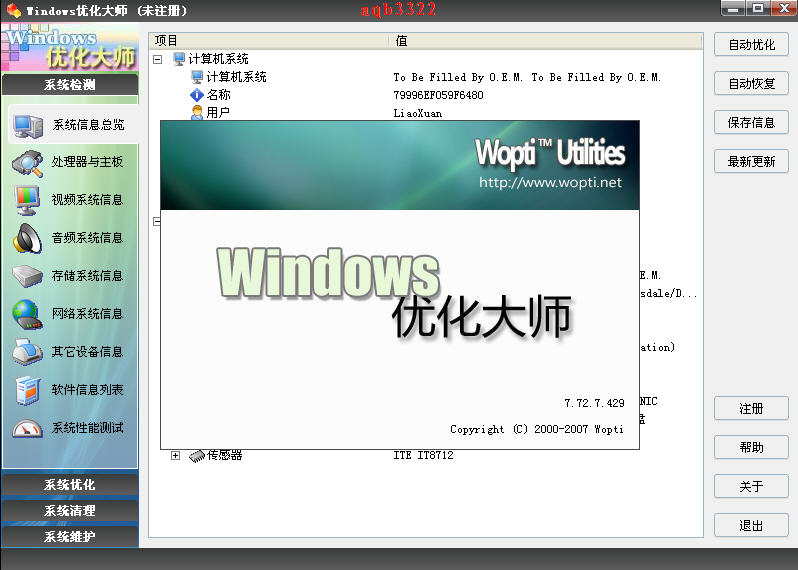798x570 pixels.
Task: Click the 79996EF059F6480 name value
Action: click(x=438, y=95)
